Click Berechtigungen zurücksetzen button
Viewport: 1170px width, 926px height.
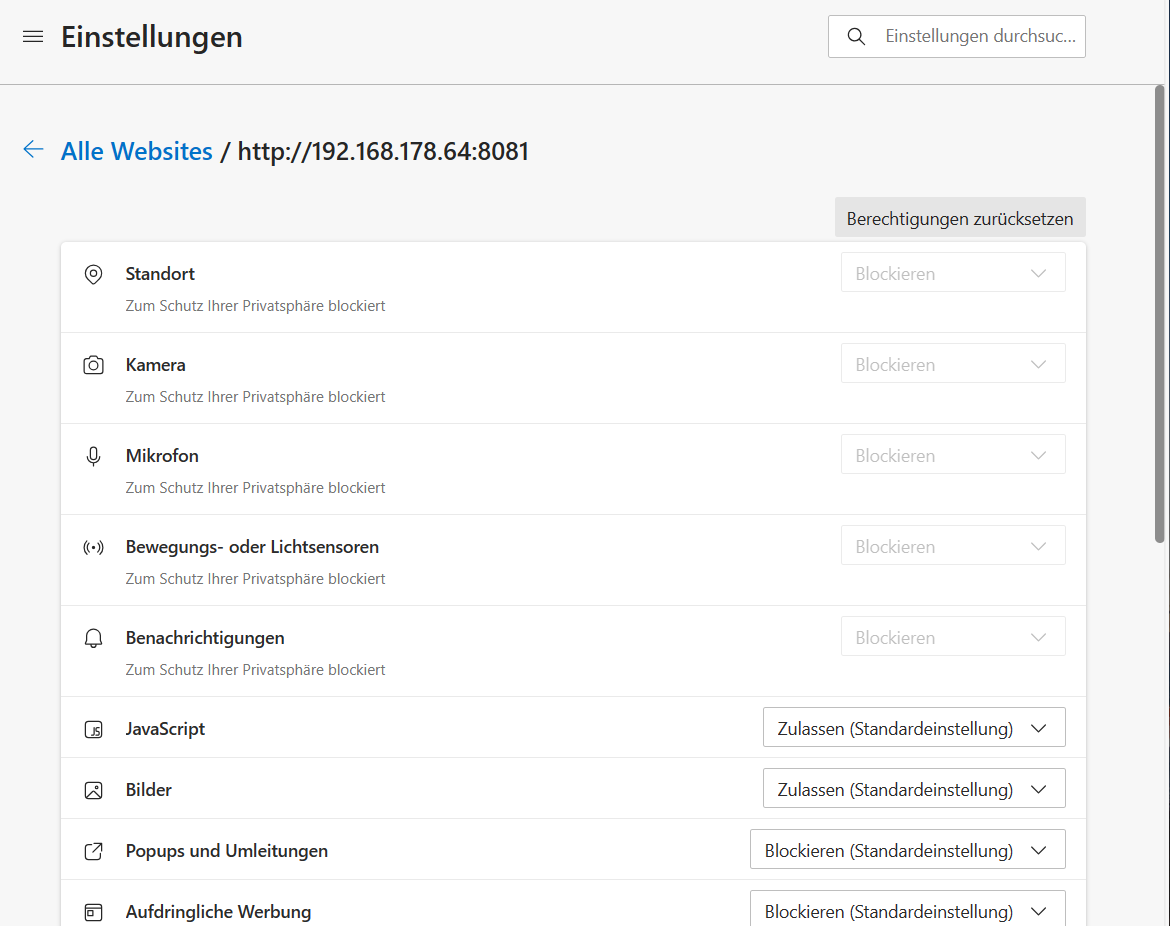(x=960, y=218)
